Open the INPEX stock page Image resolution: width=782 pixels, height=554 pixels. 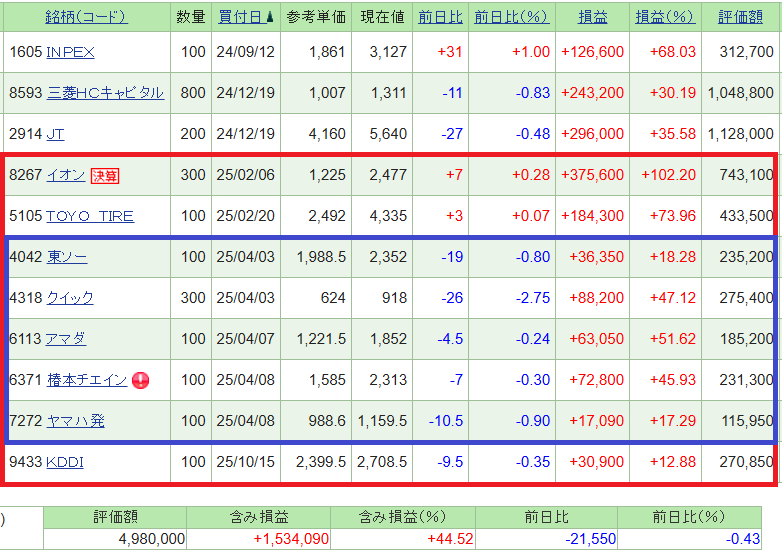coord(70,52)
